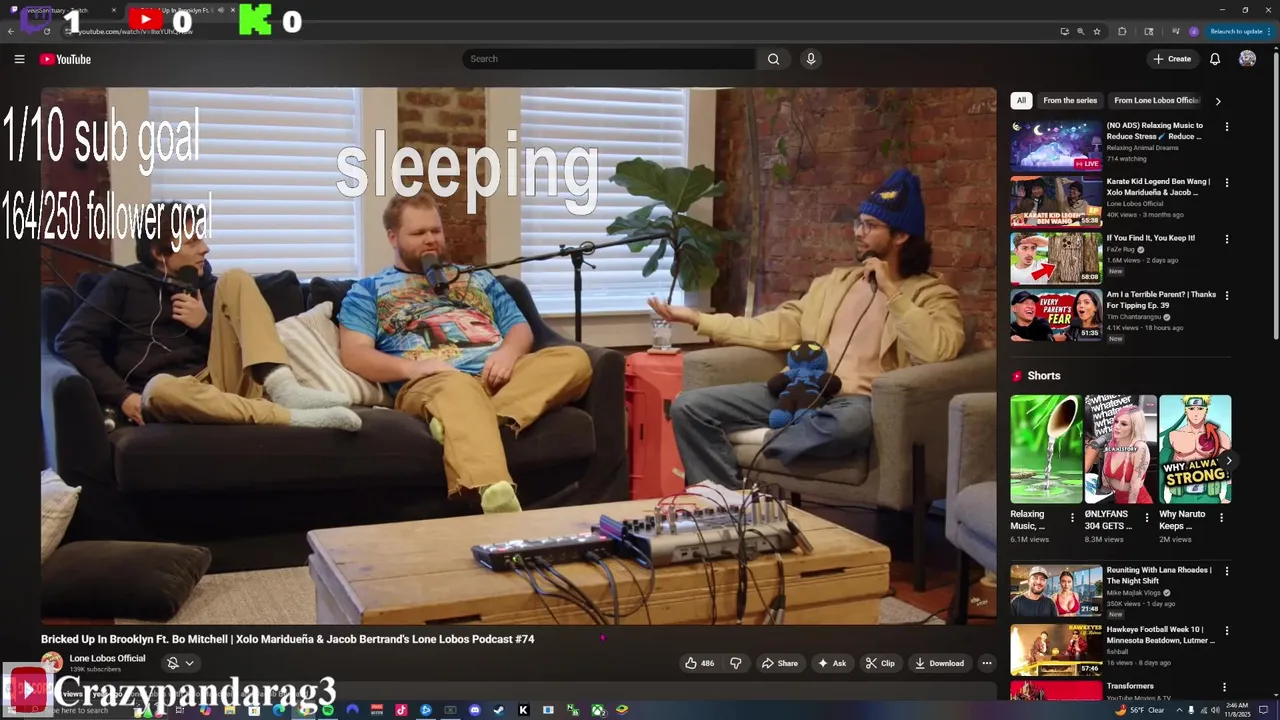The width and height of the screenshot is (1280, 720).
Task: Open the video title 'Bricked Up In Brooklyn'
Action: 288,639
